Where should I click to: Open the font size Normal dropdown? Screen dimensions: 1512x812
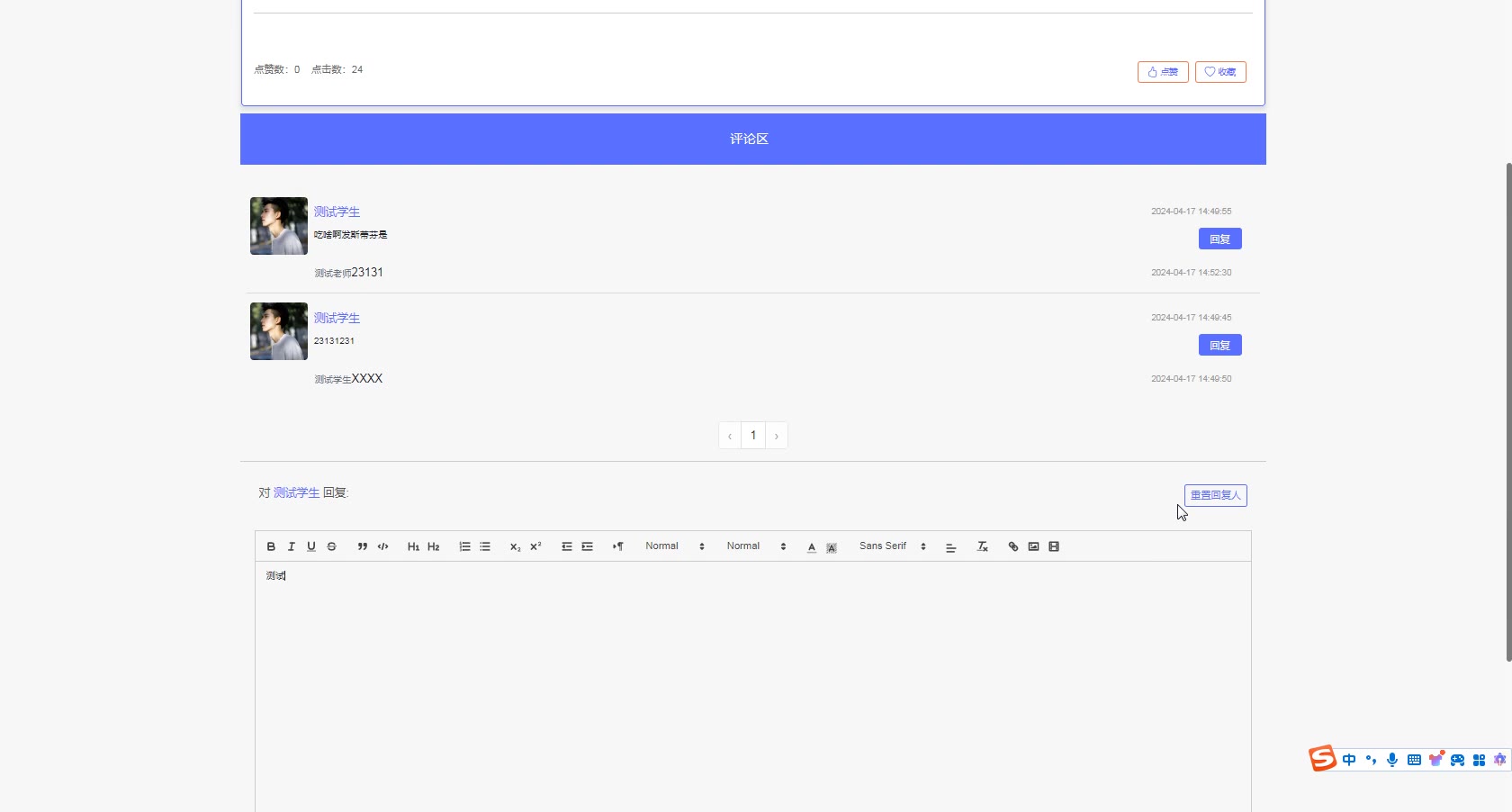coord(675,546)
